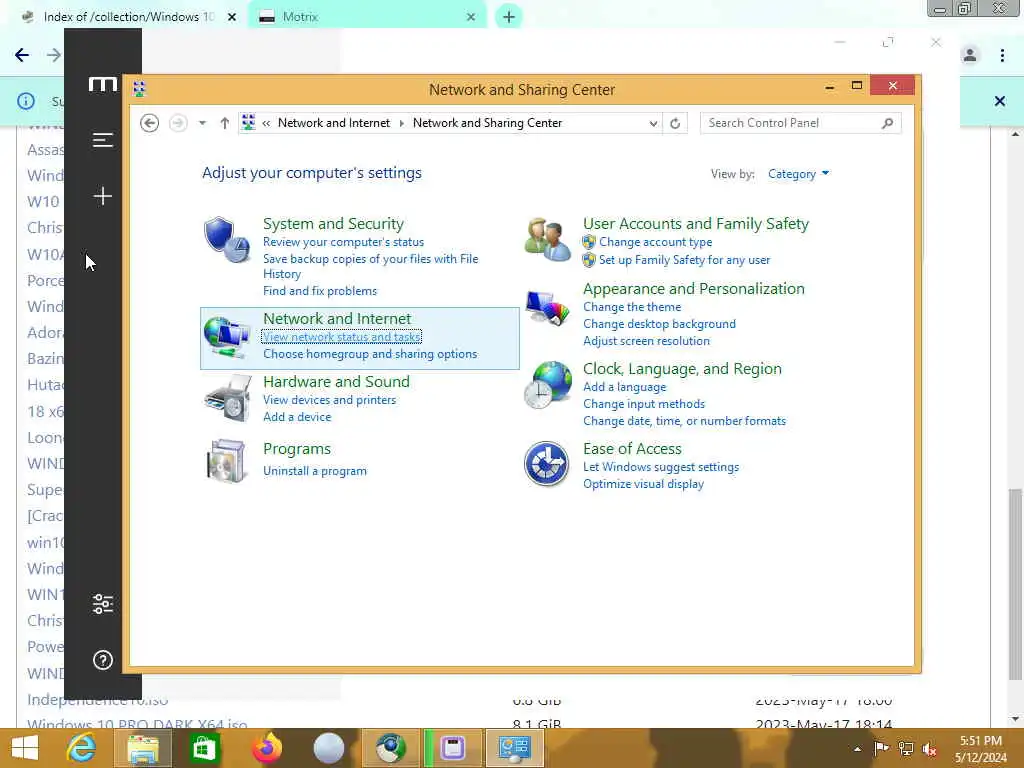The image size is (1024, 768).
Task: Click Change desktop background link
Action: (x=659, y=324)
